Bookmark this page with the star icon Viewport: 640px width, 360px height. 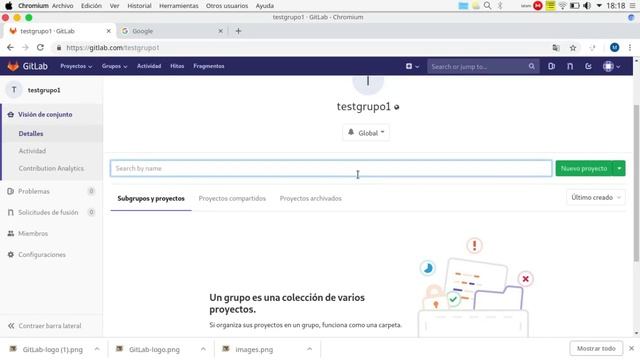573,48
